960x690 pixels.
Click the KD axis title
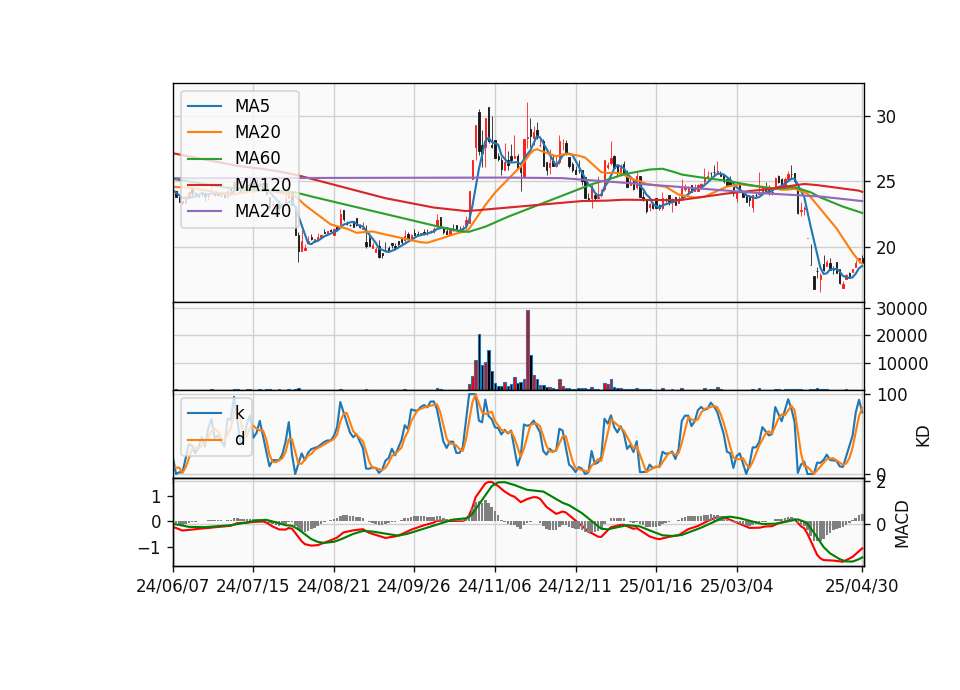tap(923, 437)
